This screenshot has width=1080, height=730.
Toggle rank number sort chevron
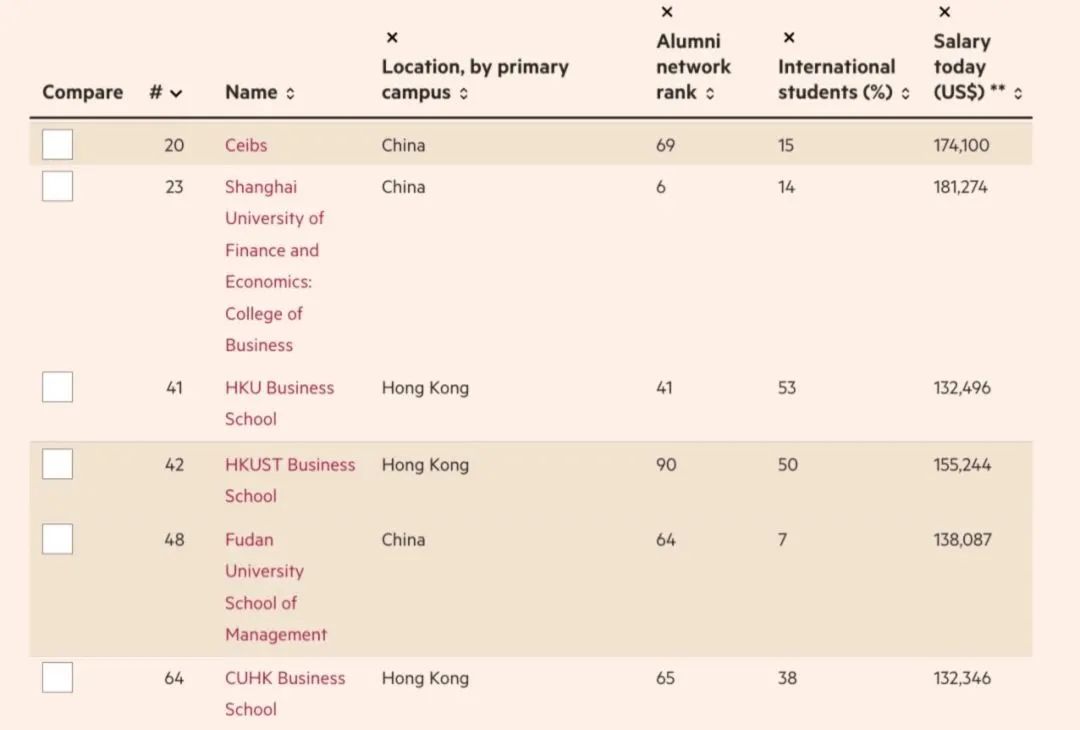(177, 93)
